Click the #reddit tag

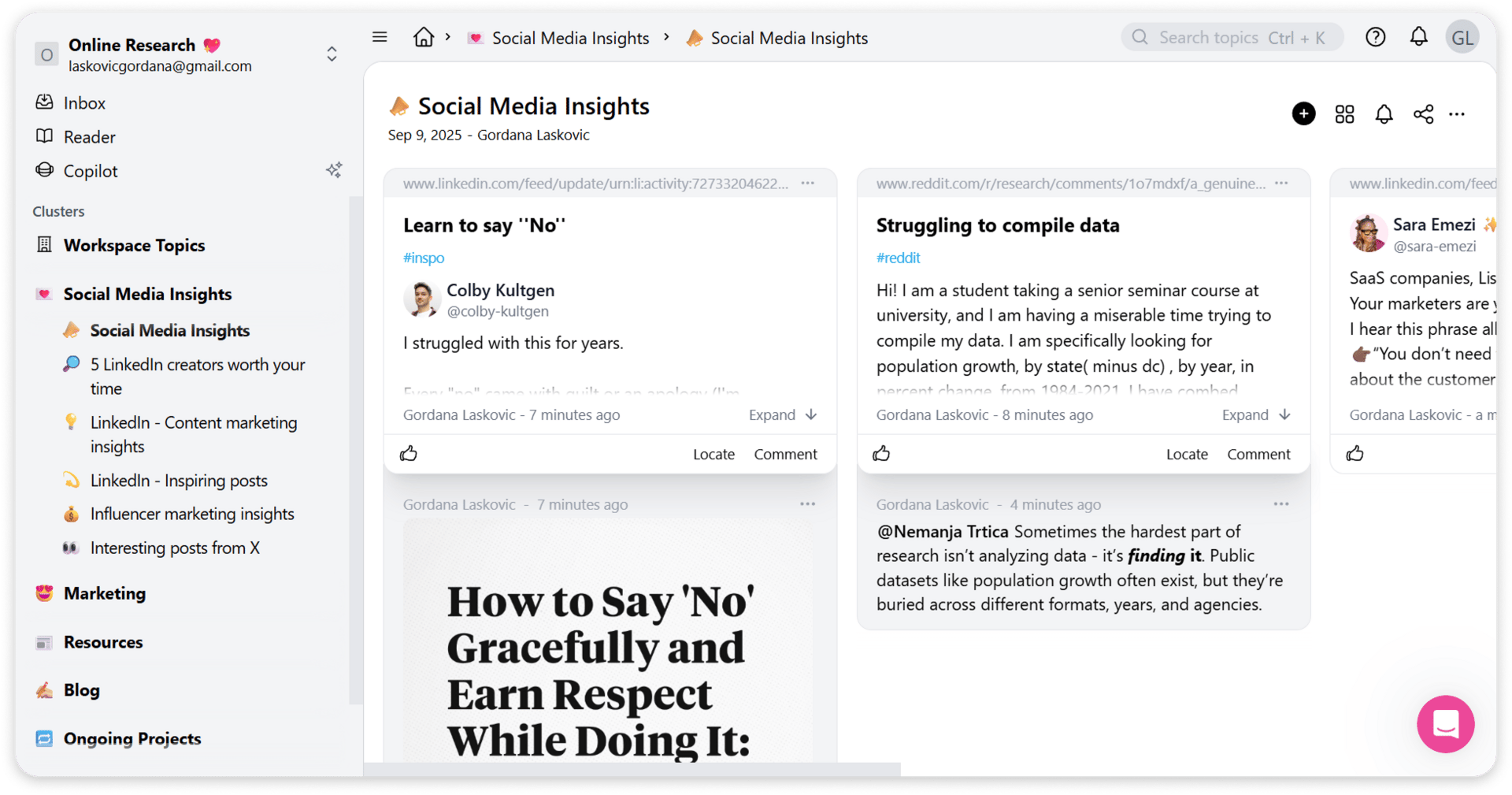(x=898, y=258)
